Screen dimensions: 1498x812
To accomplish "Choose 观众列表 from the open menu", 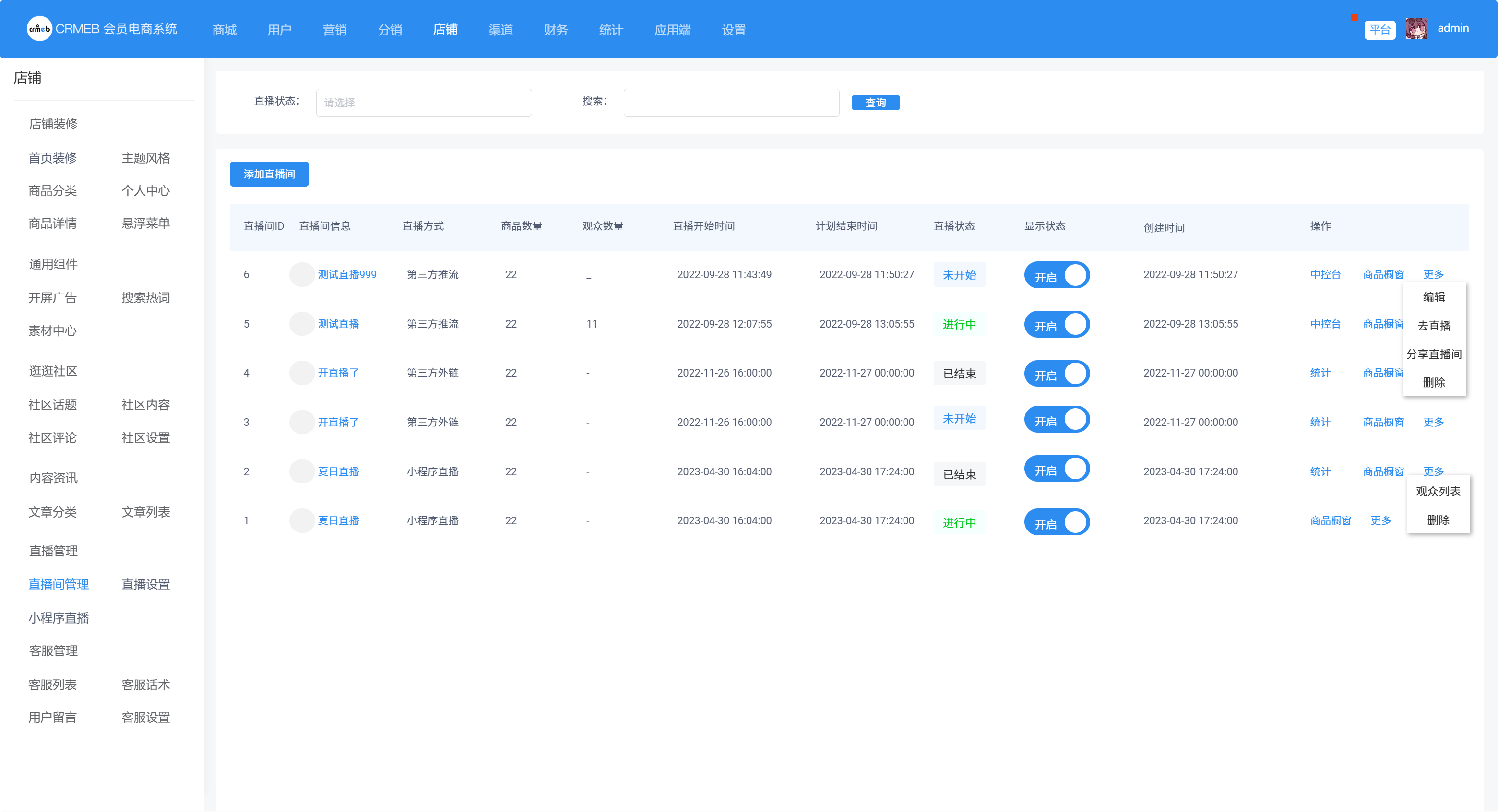I will (x=1438, y=491).
